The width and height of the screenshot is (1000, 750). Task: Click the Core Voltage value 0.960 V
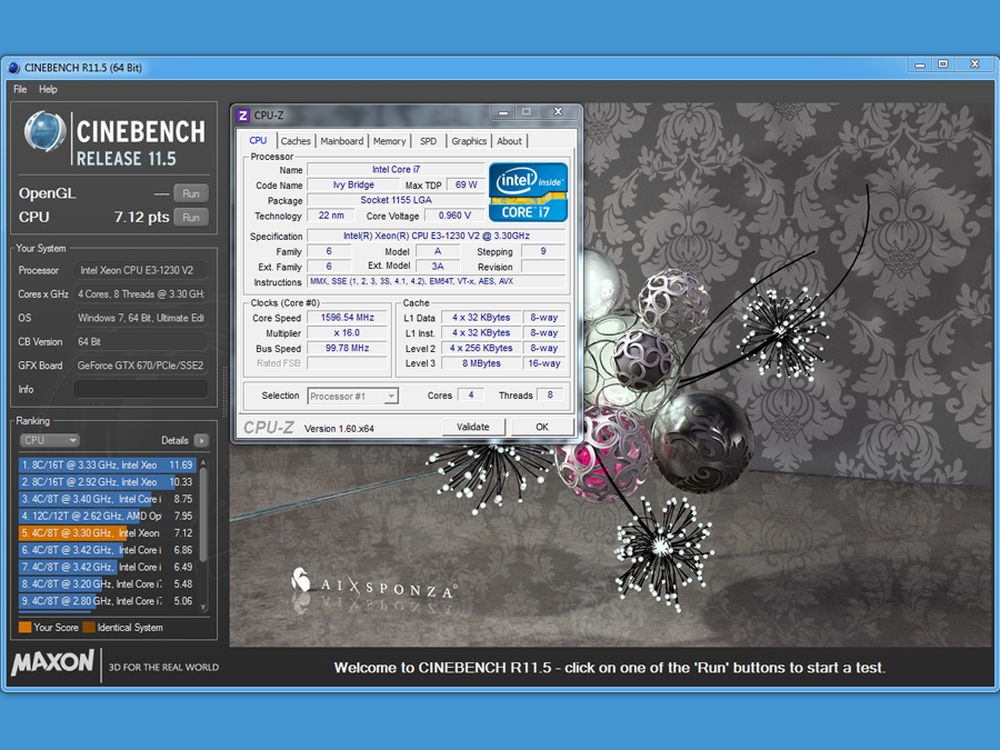coord(455,216)
